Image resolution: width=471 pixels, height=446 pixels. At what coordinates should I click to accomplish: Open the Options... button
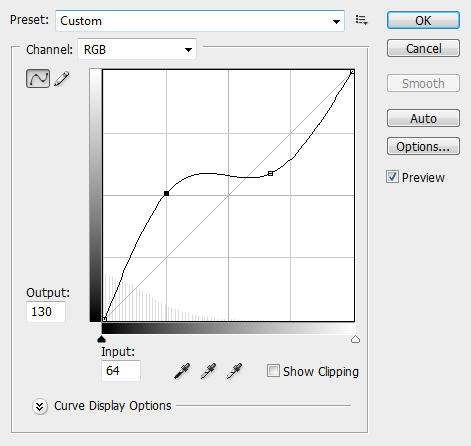point(423,146)
